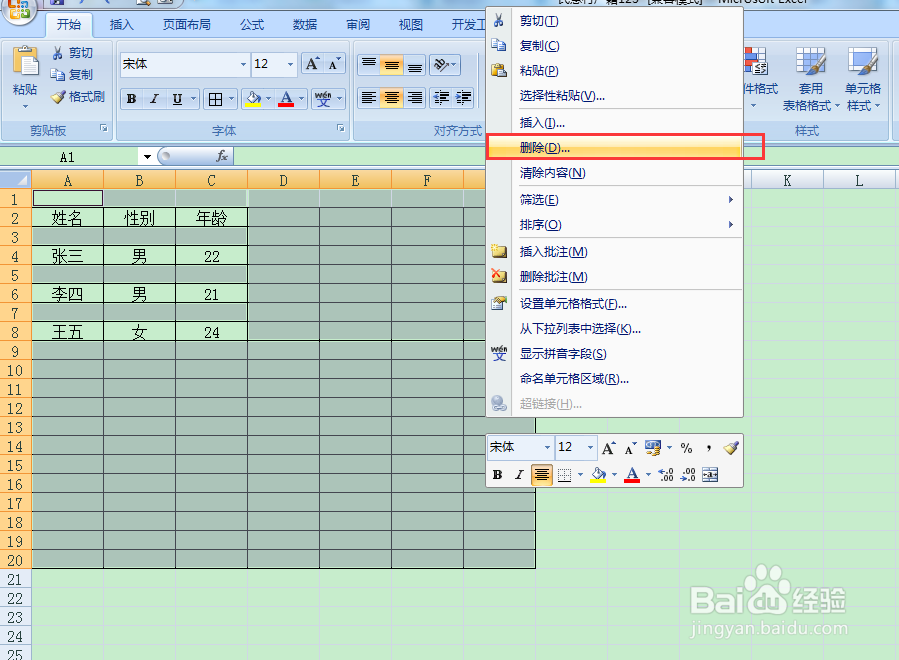Switch to the 公式 ribbon tab

(x=252, y=25)
